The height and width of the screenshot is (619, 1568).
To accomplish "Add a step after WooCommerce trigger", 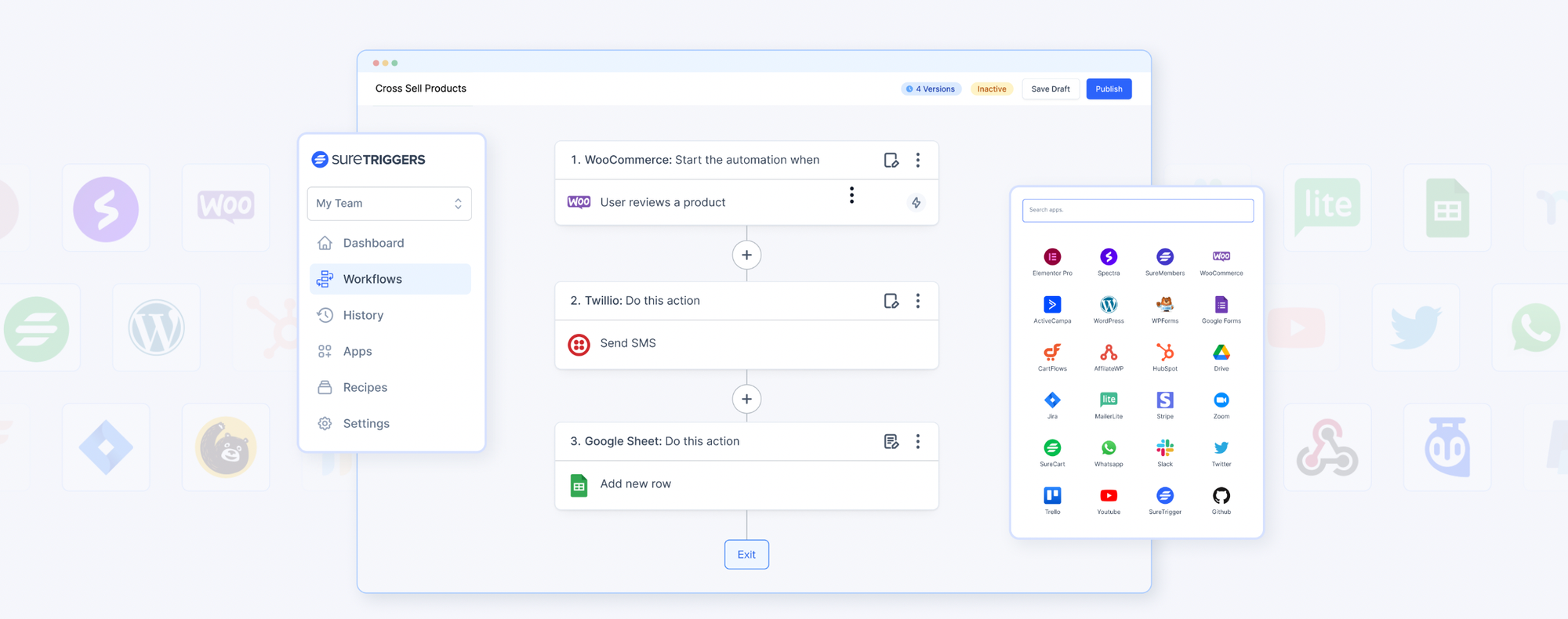I will (746, 255).
